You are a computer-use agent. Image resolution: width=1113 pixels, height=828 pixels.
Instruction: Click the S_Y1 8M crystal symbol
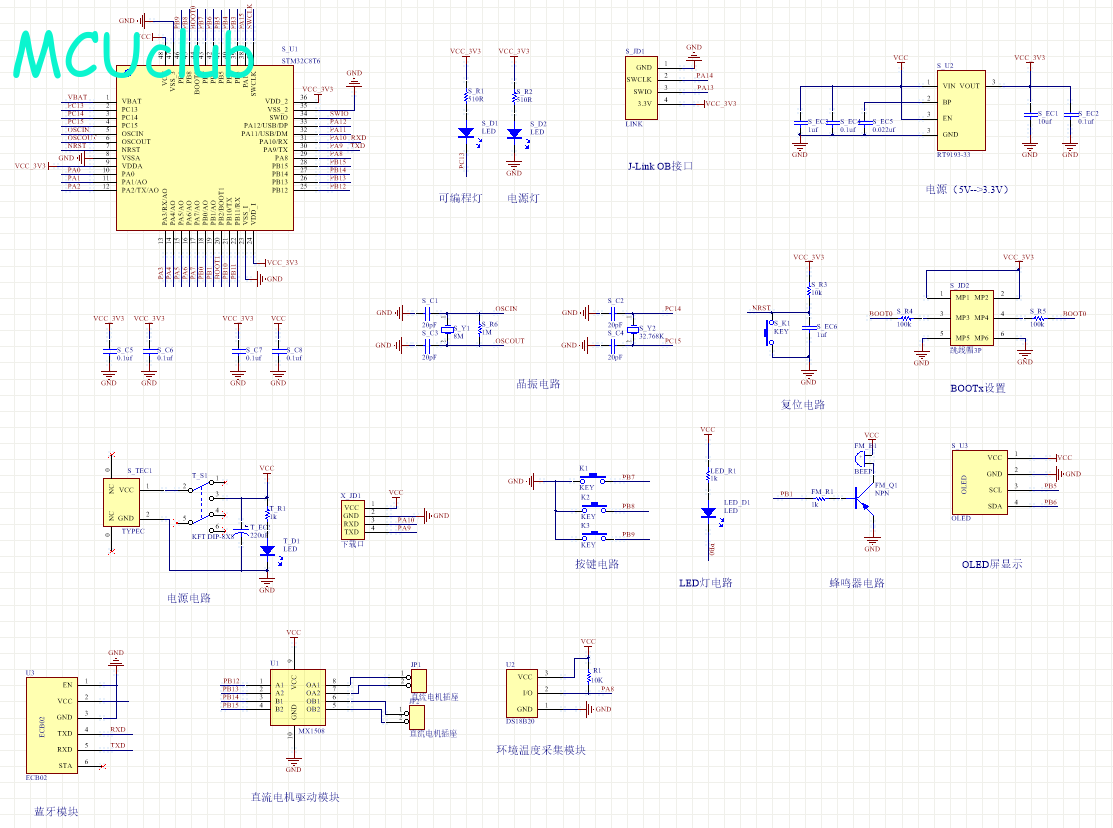tap(447, 329)
